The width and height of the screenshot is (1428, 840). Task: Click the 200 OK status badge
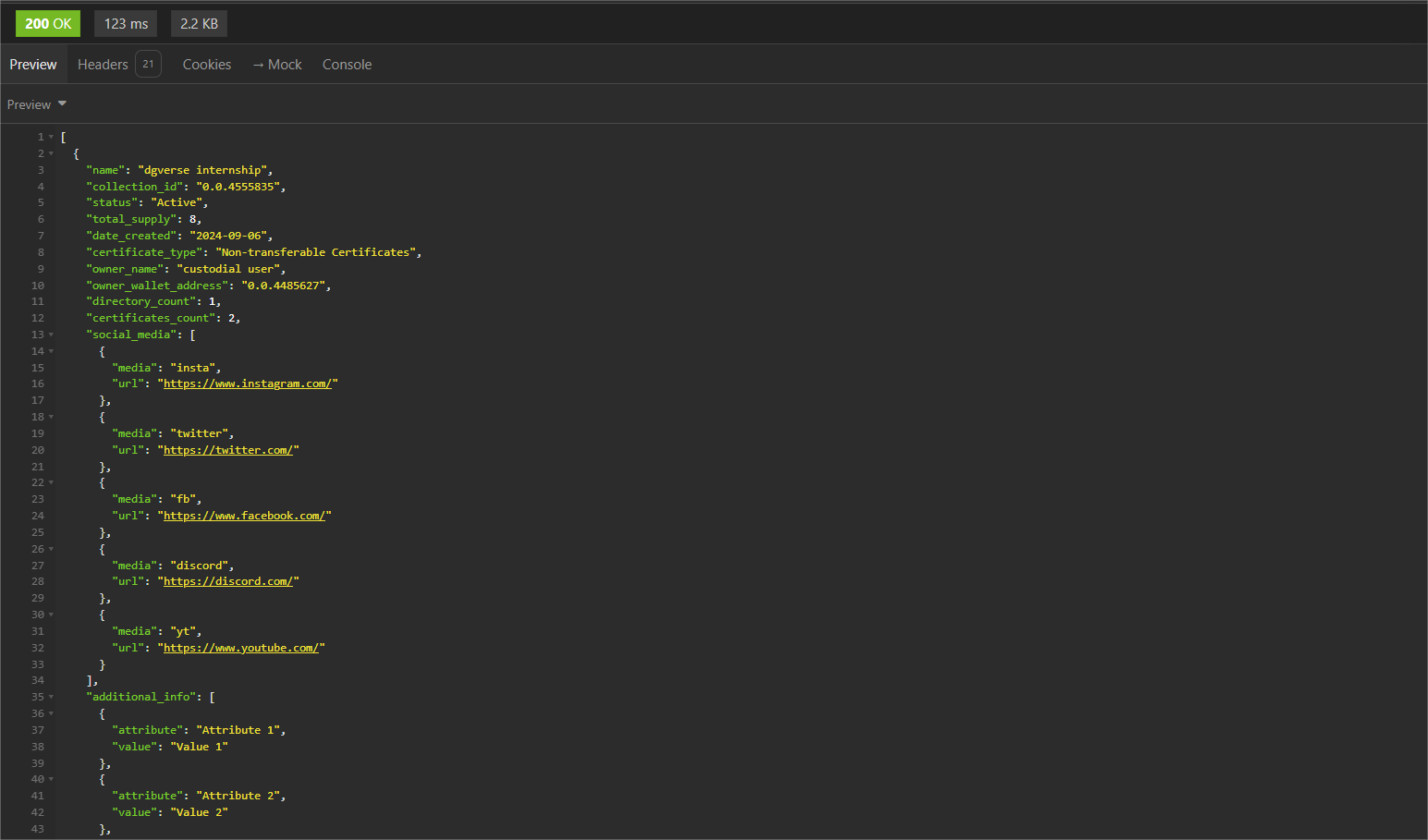click(47, 23)
